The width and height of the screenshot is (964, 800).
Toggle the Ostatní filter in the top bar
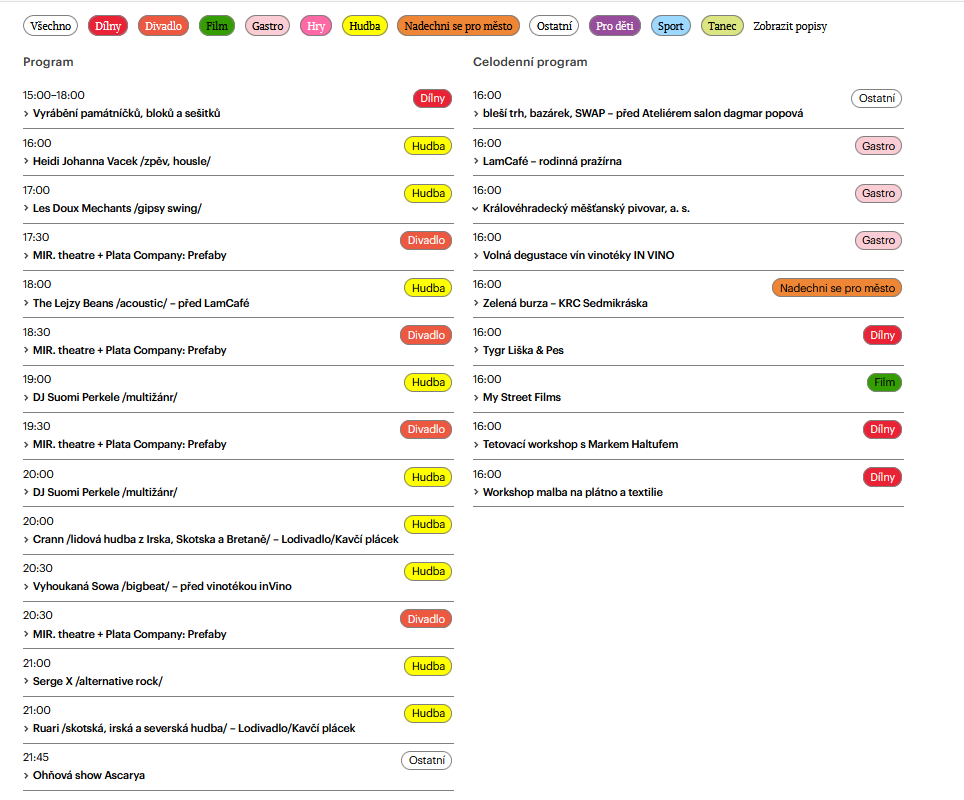coord(554,26)
